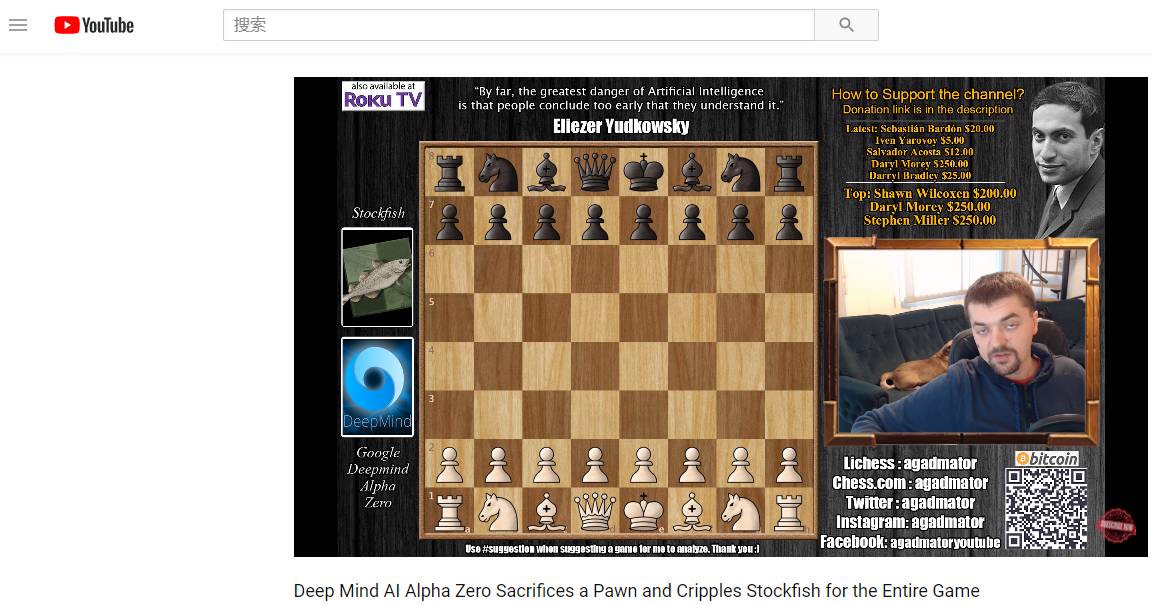This screenshot has width=1153, height=605.
Task: Click 'Facebook: agadmatoryoutube' text
Action: (x=910, y=542)
